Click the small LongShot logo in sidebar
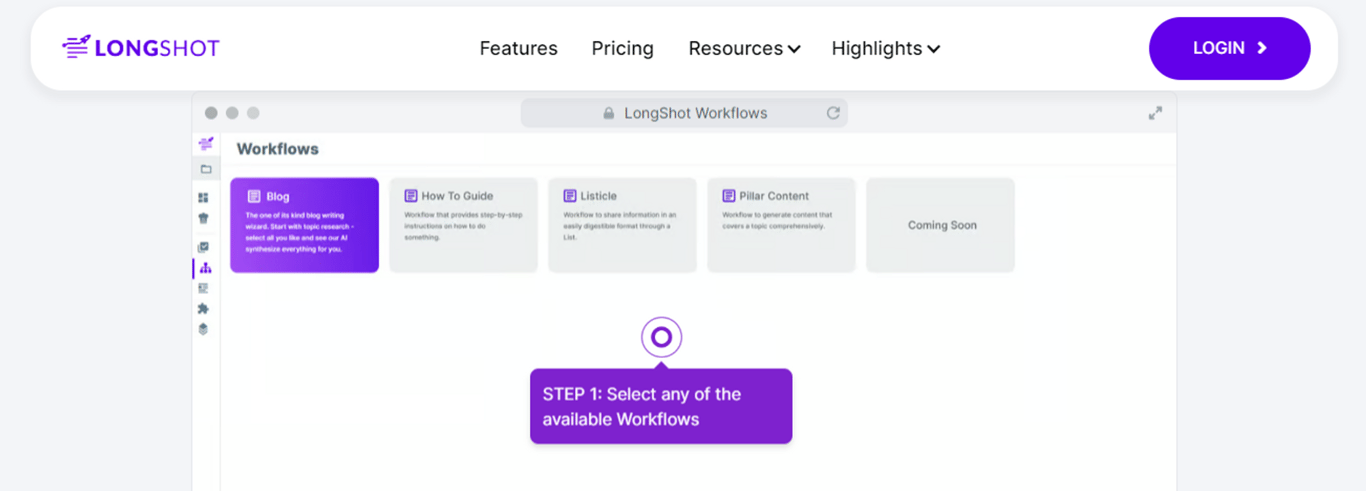This screenshot has width=1366, height=491. click(x=206, y=144)
